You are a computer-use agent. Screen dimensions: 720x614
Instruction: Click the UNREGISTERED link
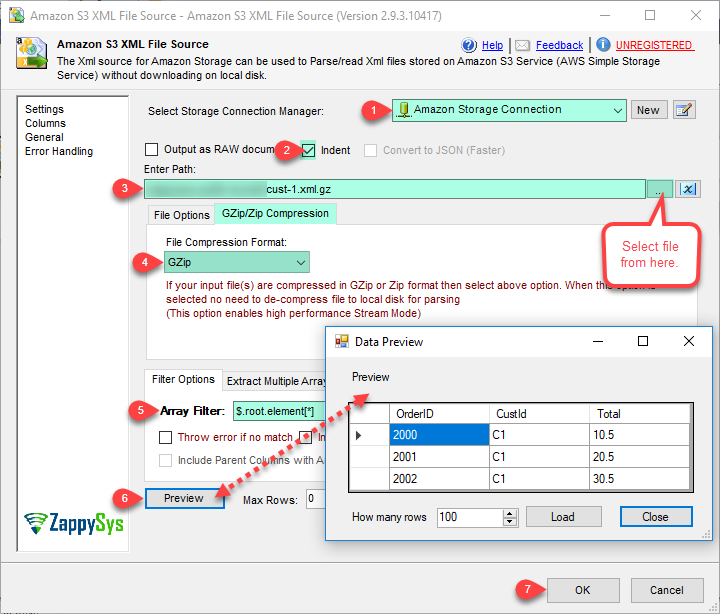point(654,45)
